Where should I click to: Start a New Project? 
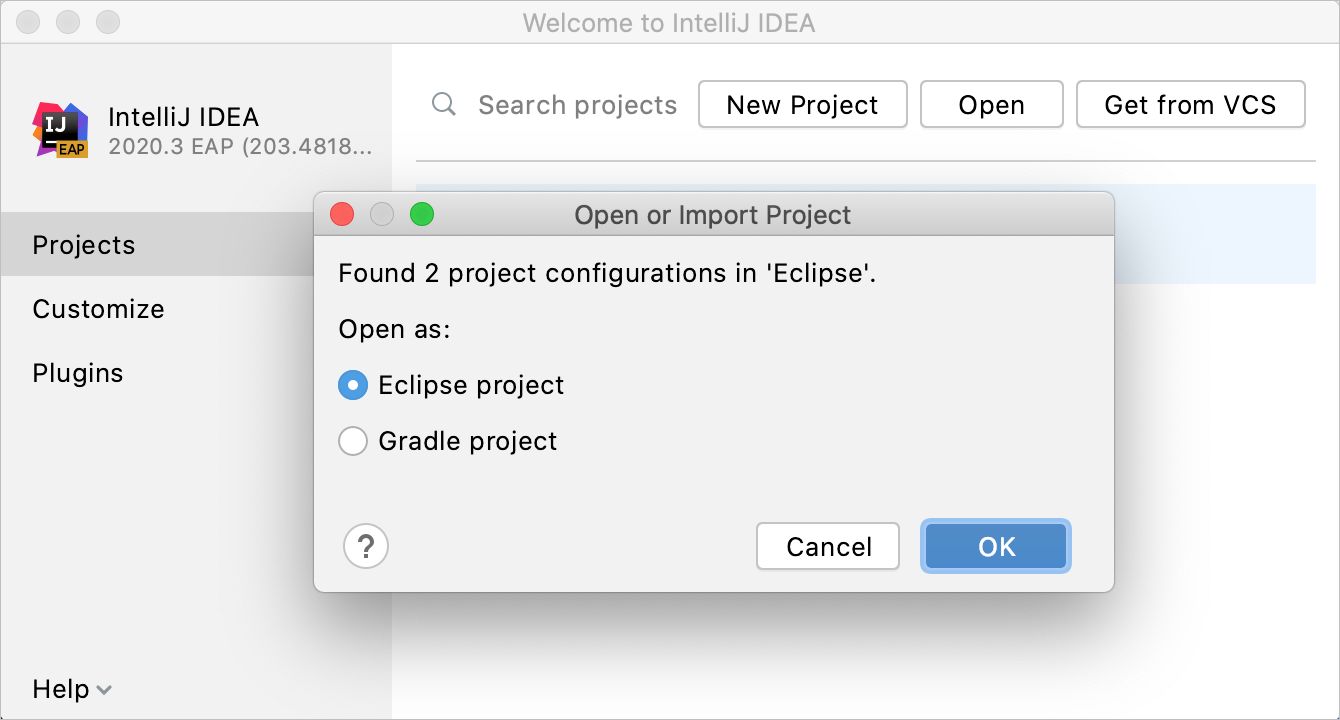pos(802,104)
